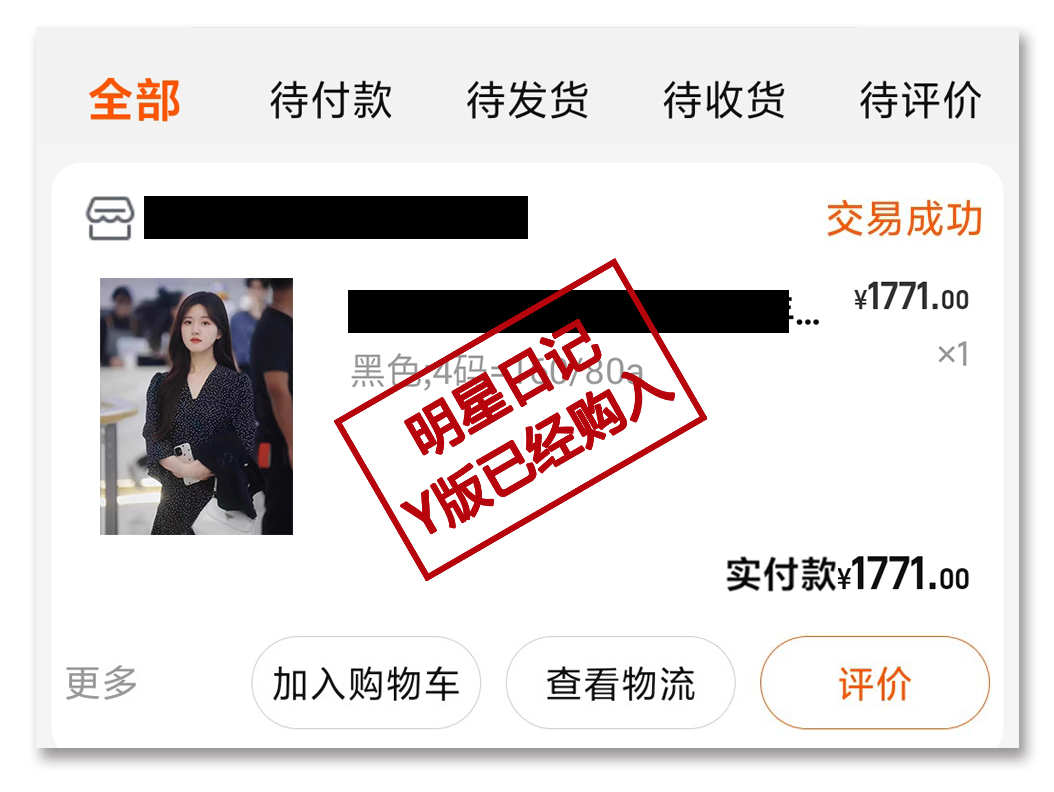Click the 交易成功 order status
The image size is (1054, 792).
(x=905, y=219)
